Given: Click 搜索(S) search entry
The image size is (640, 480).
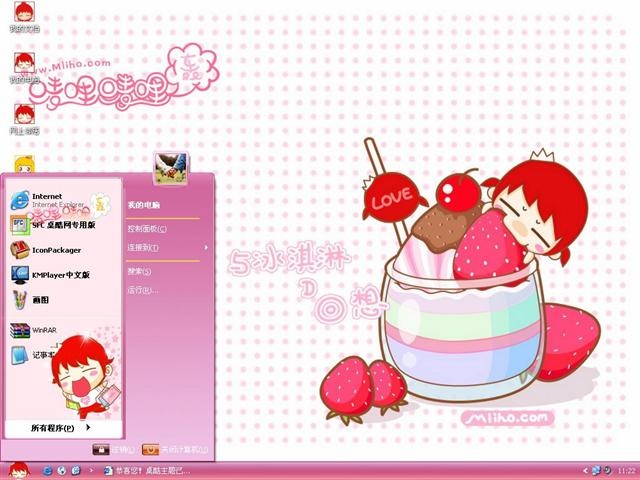Looking at the screenshot, I should pos(139,271).
